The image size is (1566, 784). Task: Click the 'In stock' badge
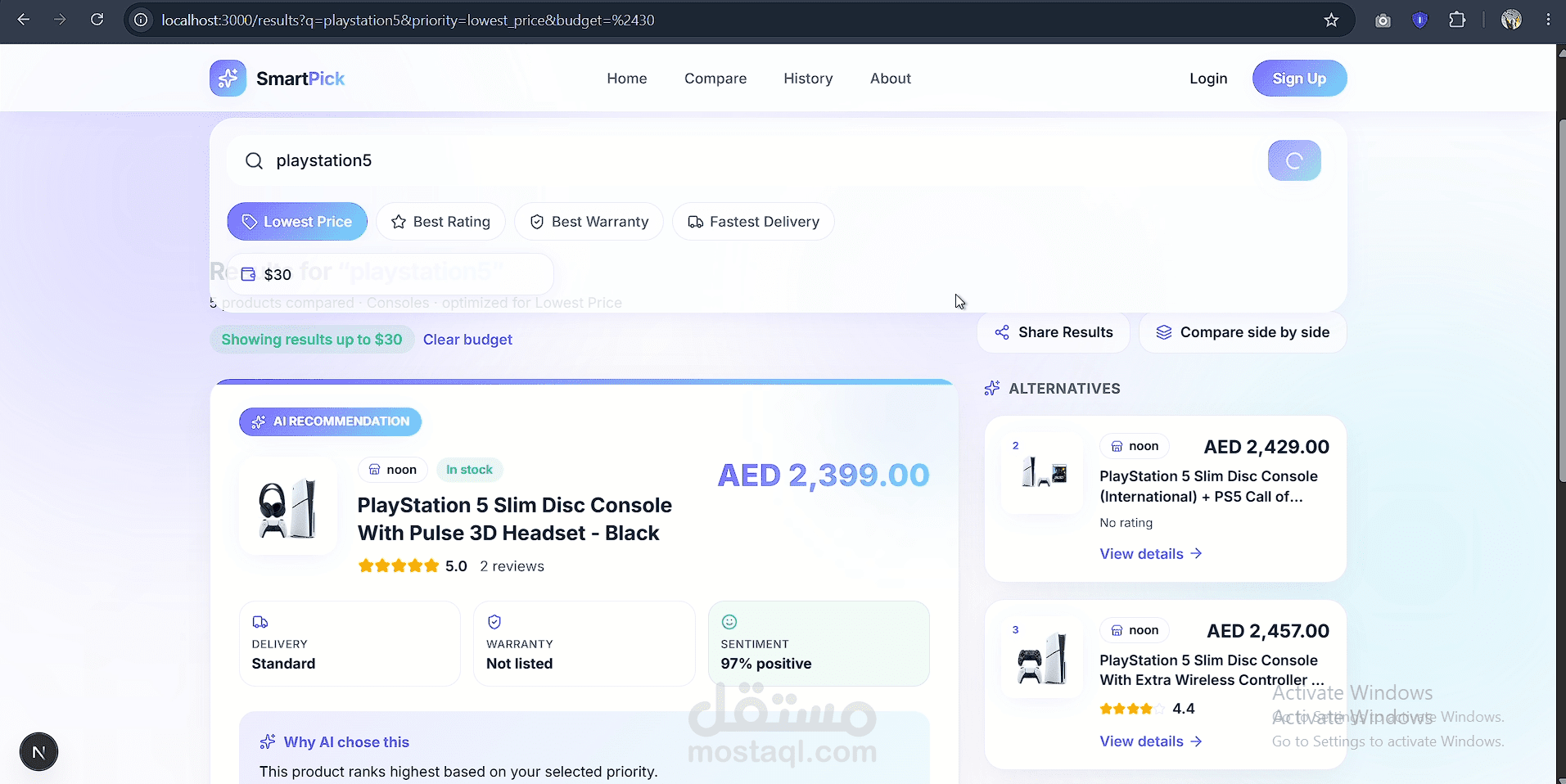[x=469, y=470]
